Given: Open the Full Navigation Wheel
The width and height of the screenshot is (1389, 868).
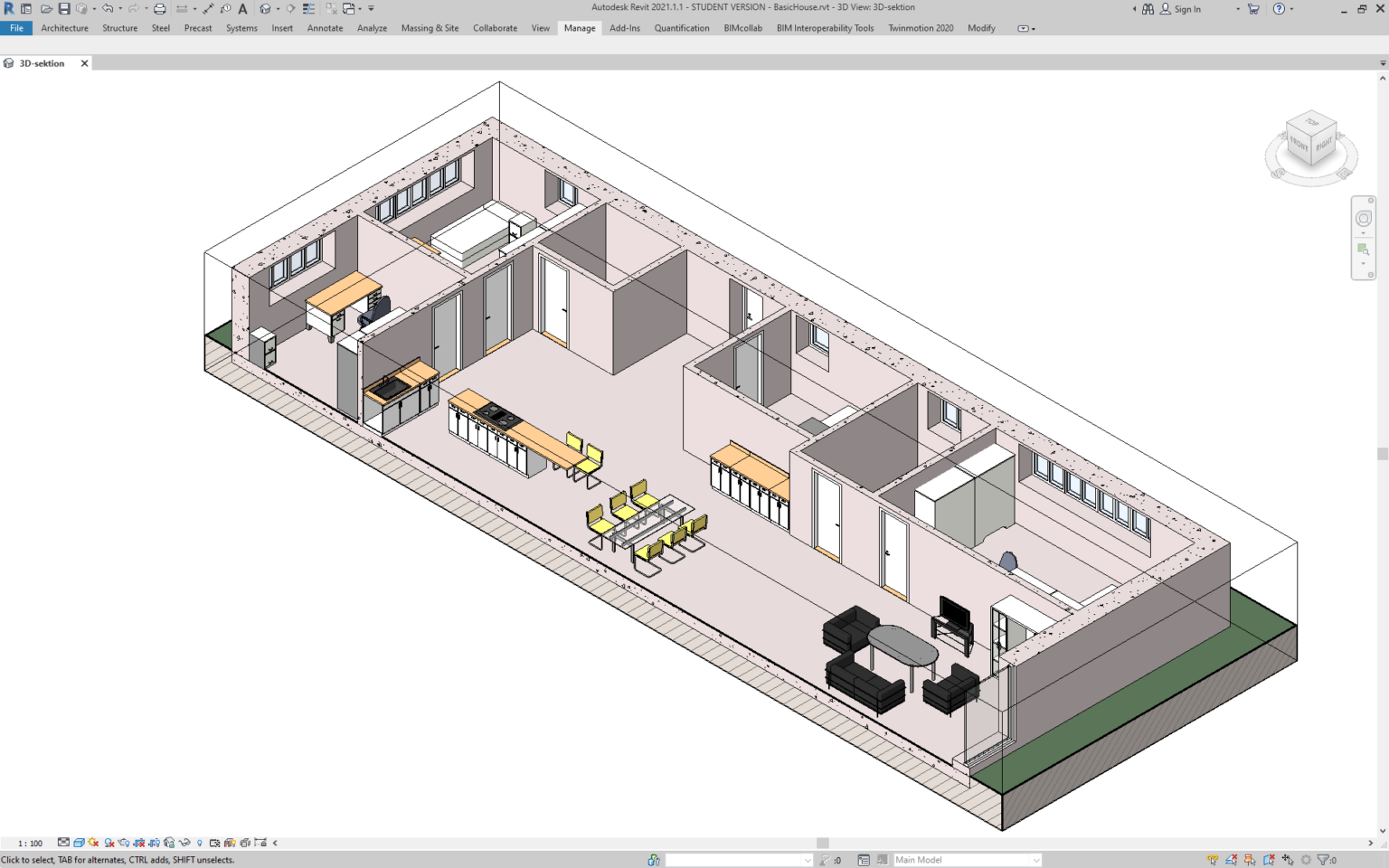Looking at the screenshot, I should [x=1364, y=217].
